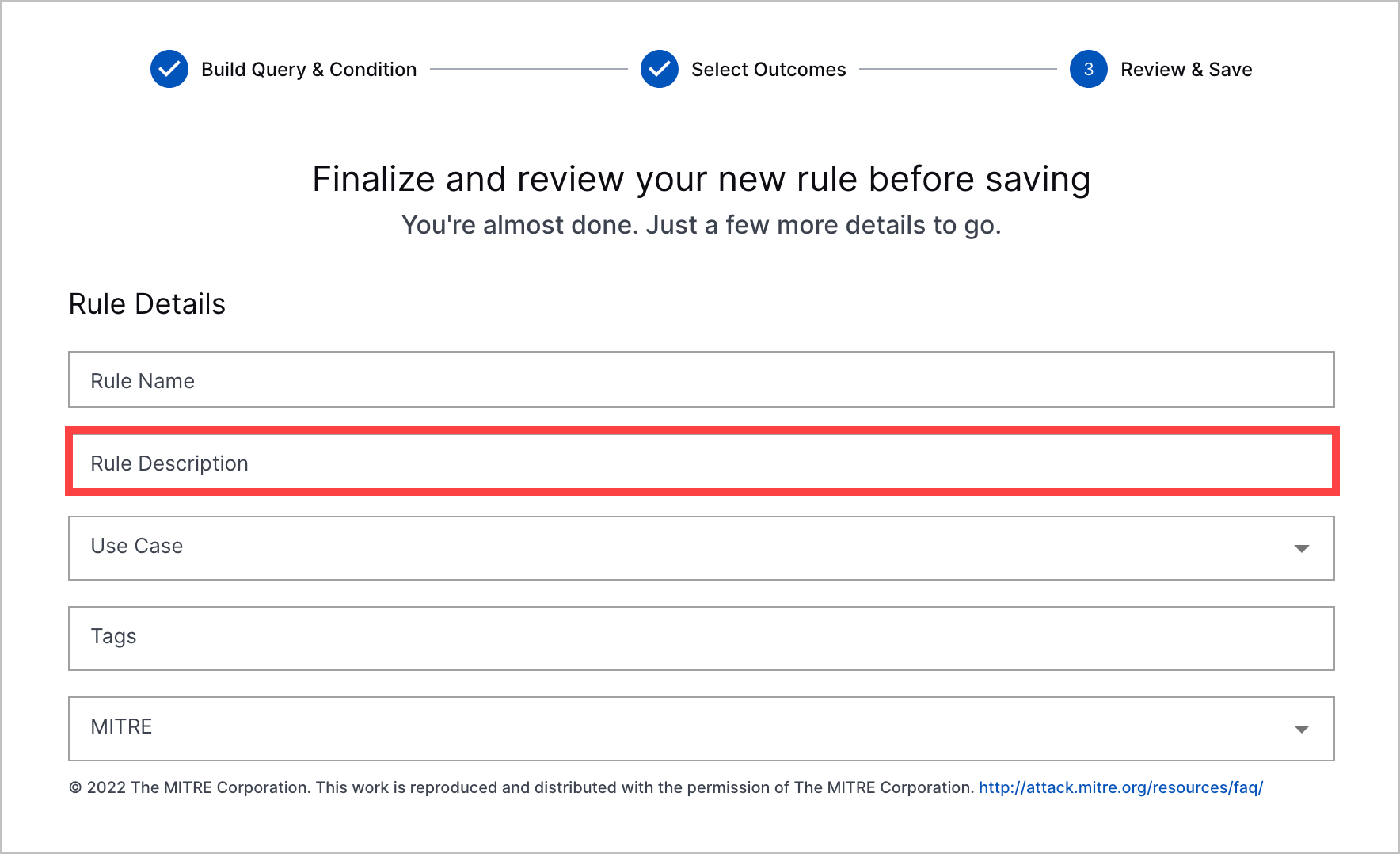Open the attack.mitre.org FAQ link

[1120, 787]
